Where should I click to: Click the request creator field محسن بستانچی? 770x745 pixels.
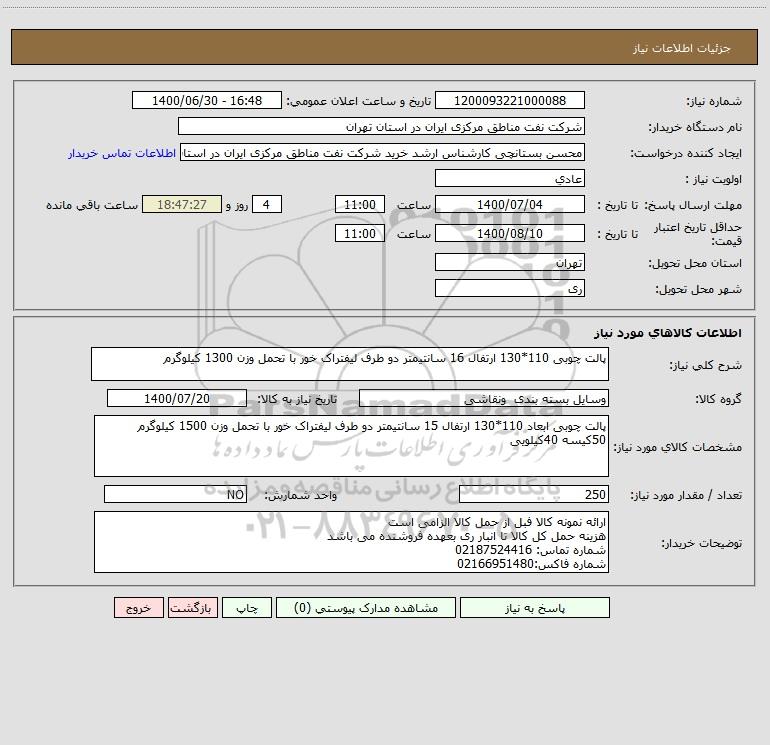(x=383, y=152)
